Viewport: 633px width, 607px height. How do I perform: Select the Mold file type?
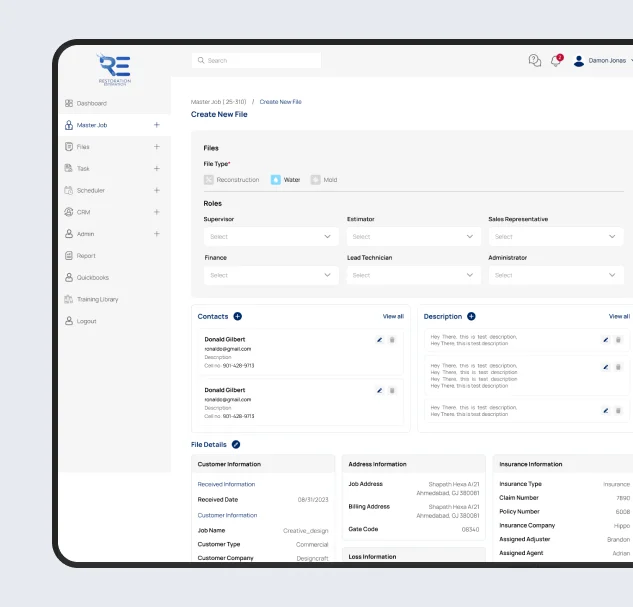[324, 180]
